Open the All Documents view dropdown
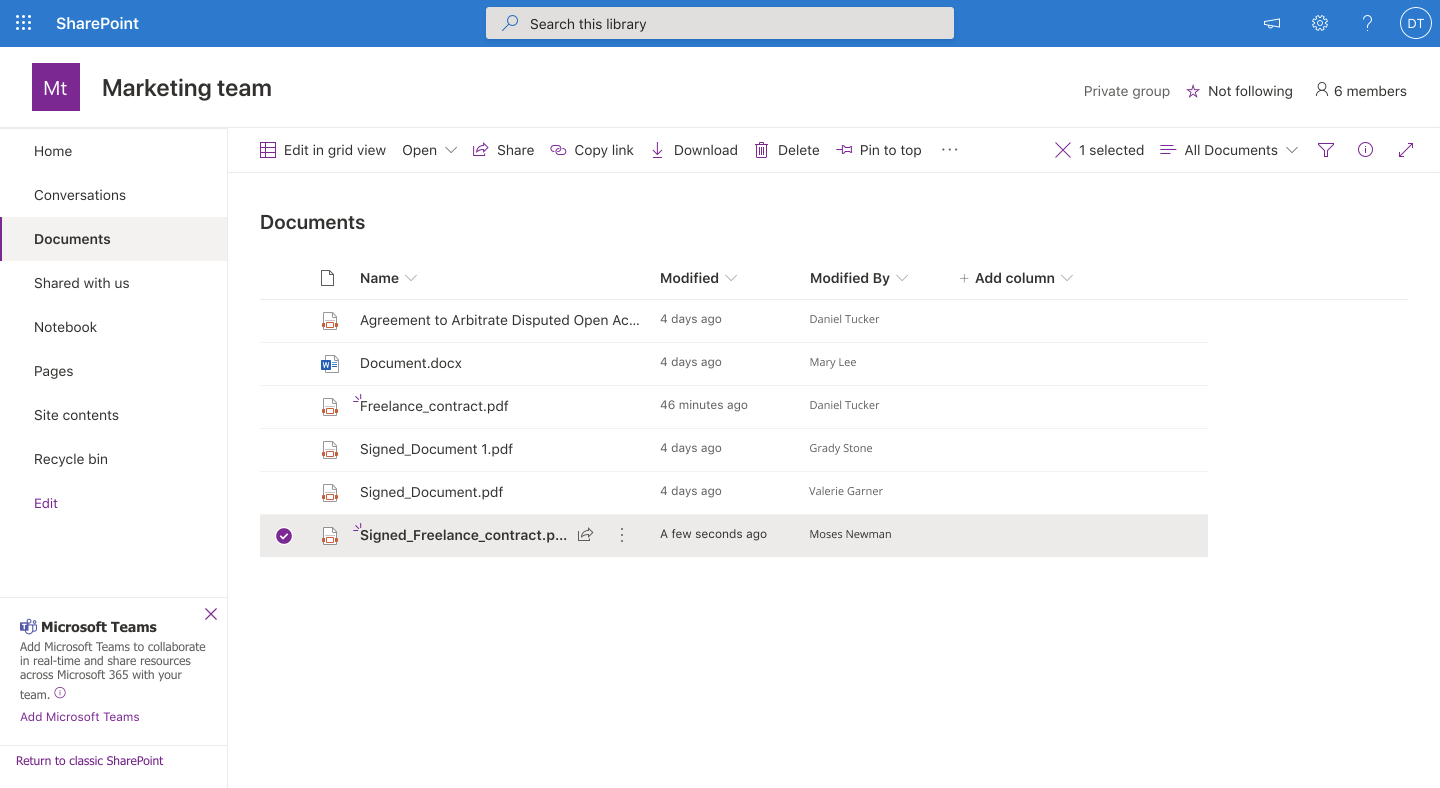 1229,150
